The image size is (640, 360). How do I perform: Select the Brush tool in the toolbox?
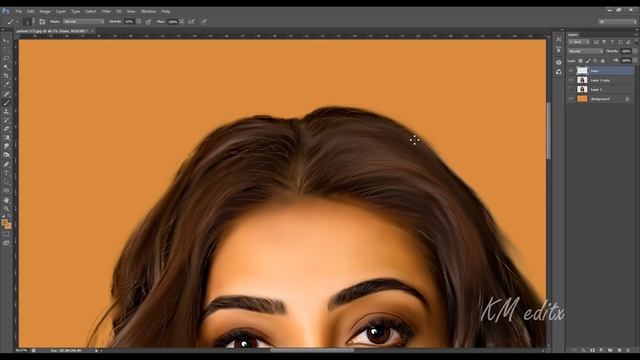[6, 102]
